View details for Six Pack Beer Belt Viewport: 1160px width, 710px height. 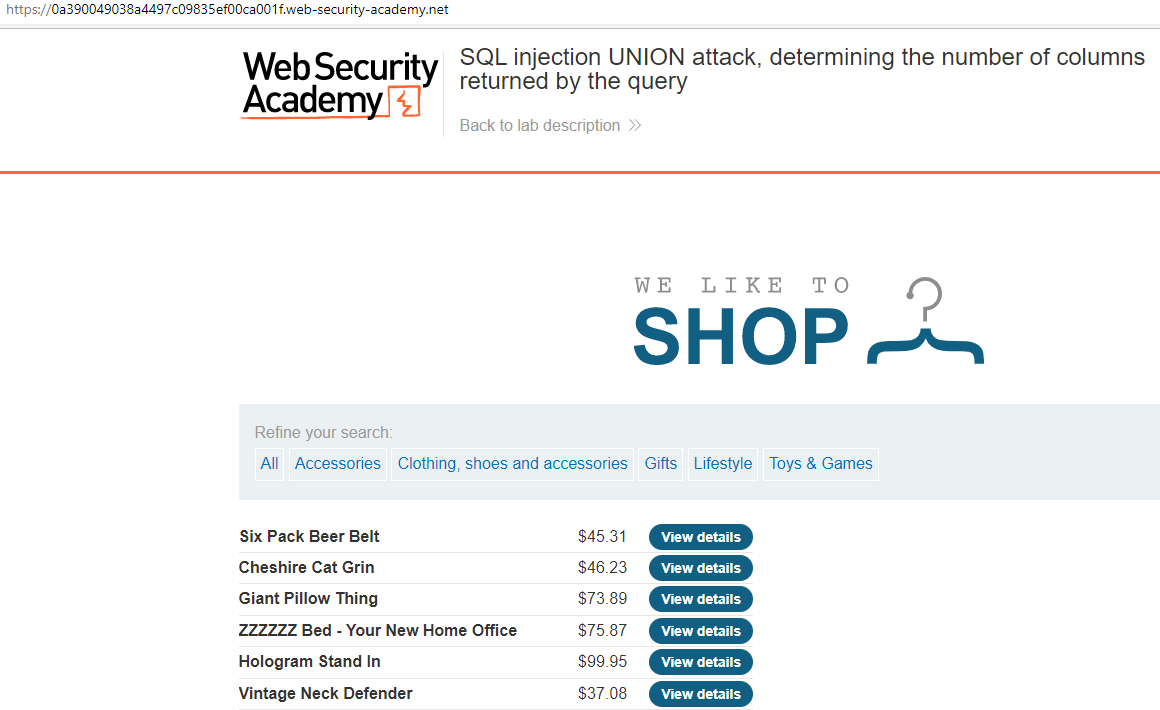[x=700, y=536]
